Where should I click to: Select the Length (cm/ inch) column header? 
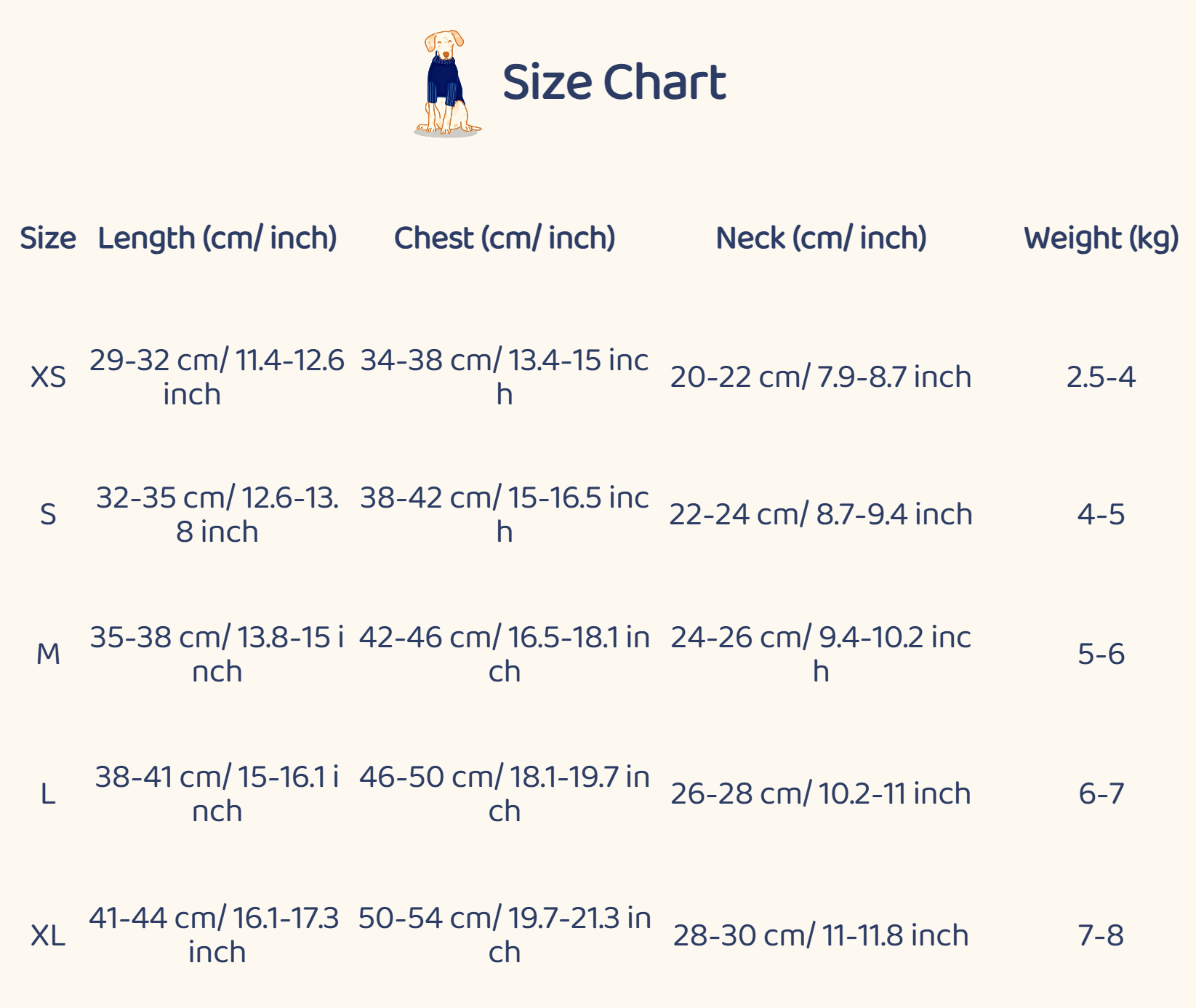(217, 238)
